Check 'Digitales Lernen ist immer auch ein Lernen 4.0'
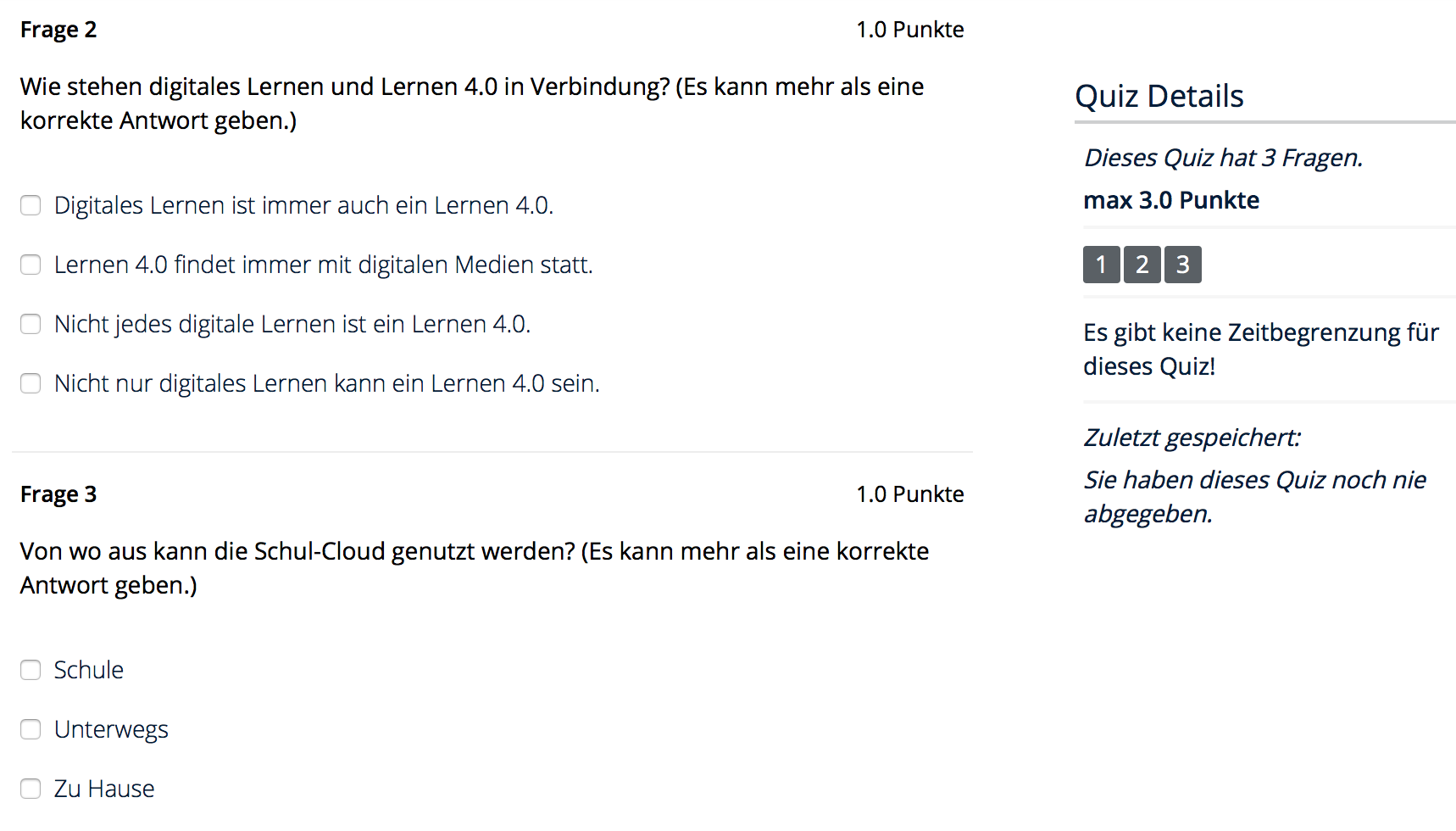The height and width of the screenshot is (831, 1456). coord(31,205)
